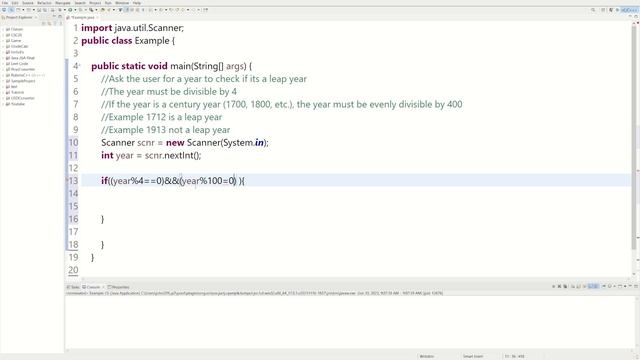Screen dimensions: 640x360
Task: Click the 'Smart Insert' status bar entry
Action: pyautogui.click(x=473, y=356)
